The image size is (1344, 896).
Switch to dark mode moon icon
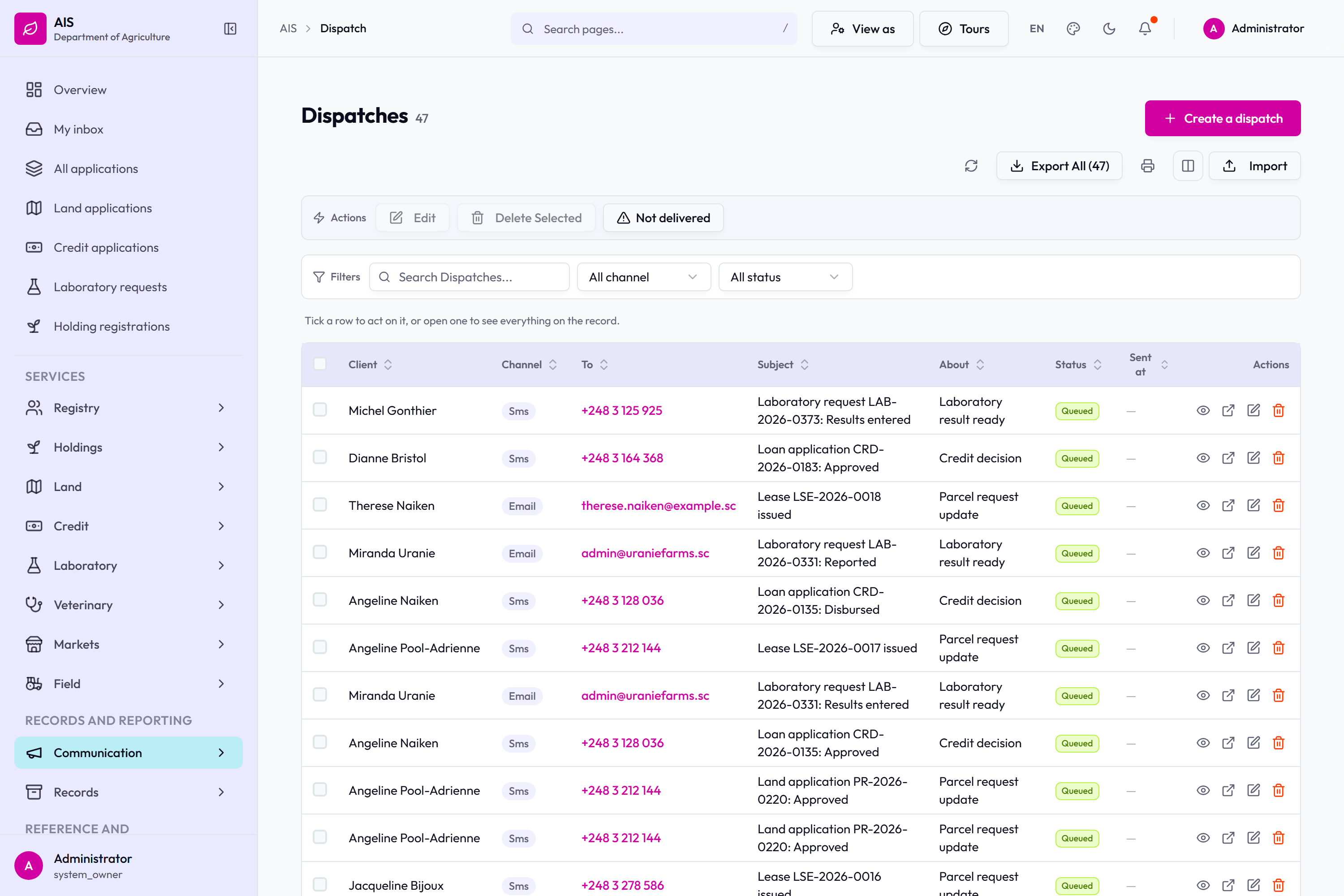point(1109,29)
